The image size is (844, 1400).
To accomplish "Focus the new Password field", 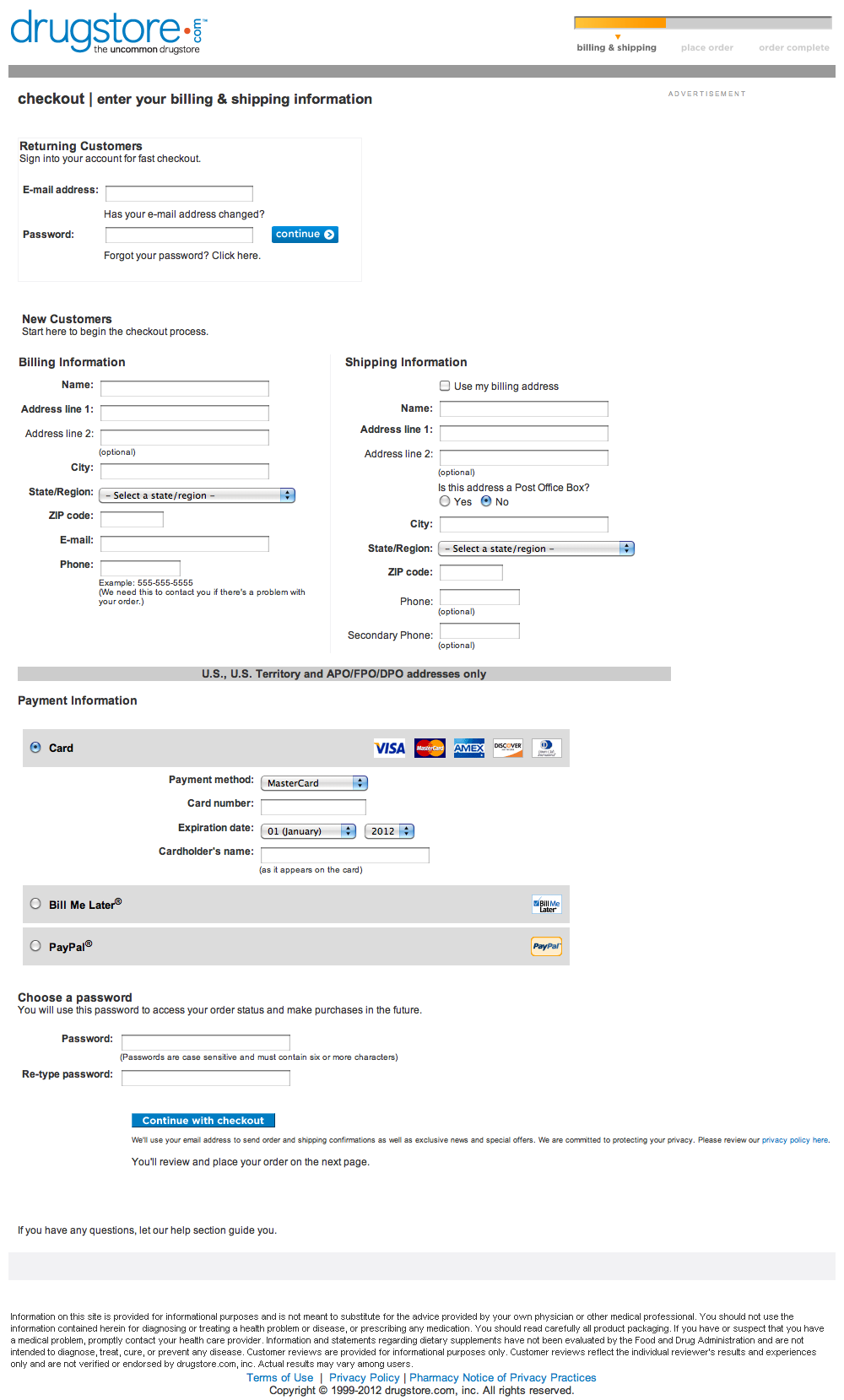I will (206, 1042).
